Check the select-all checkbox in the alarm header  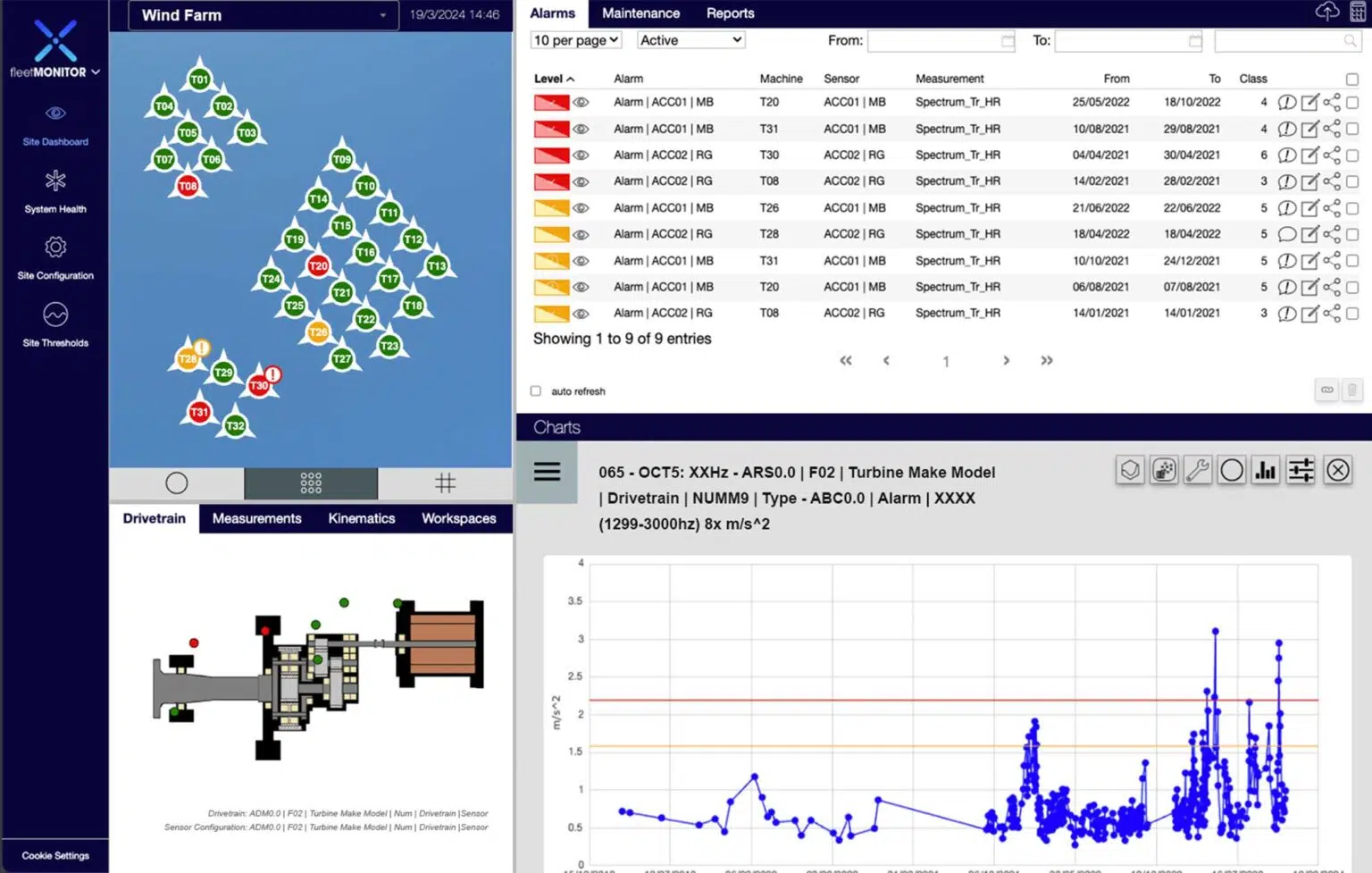click(1351, 79)
